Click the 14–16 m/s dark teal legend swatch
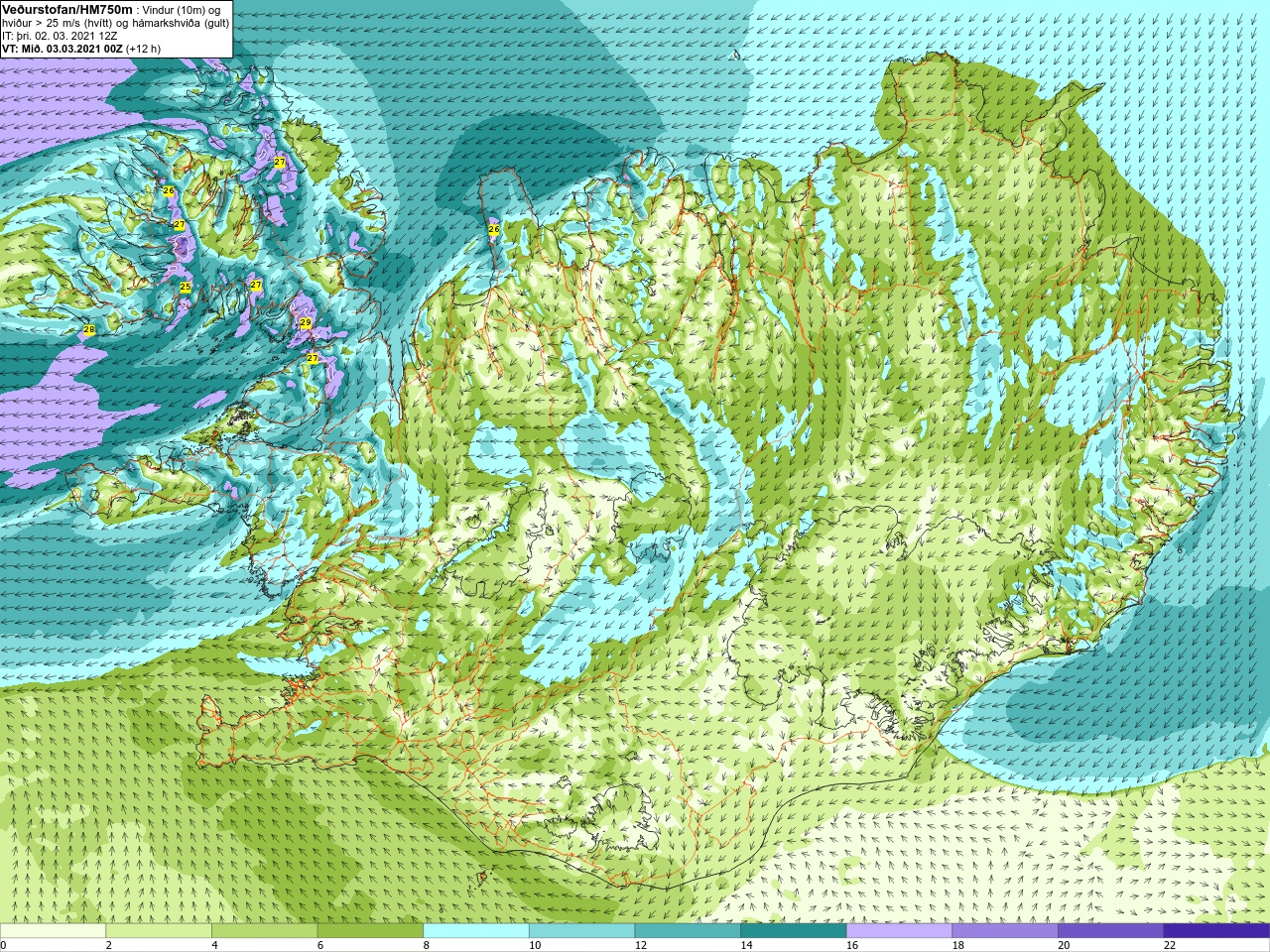1270x952 pixels. (794, 931)
